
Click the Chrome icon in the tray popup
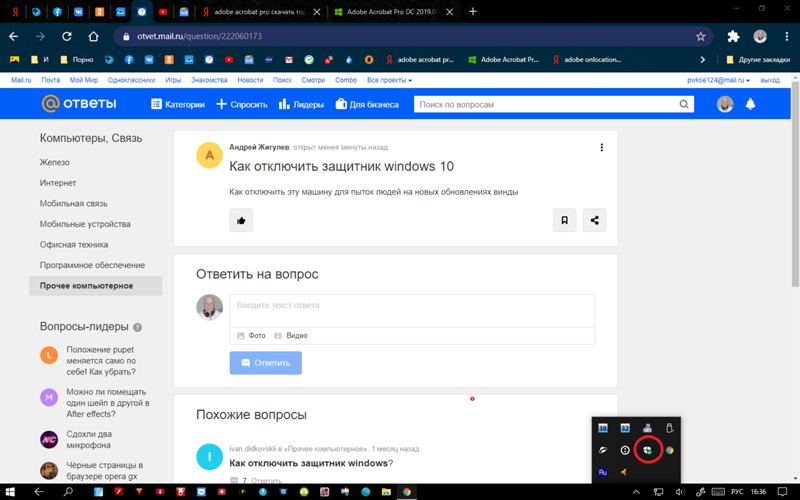[669, 450]
